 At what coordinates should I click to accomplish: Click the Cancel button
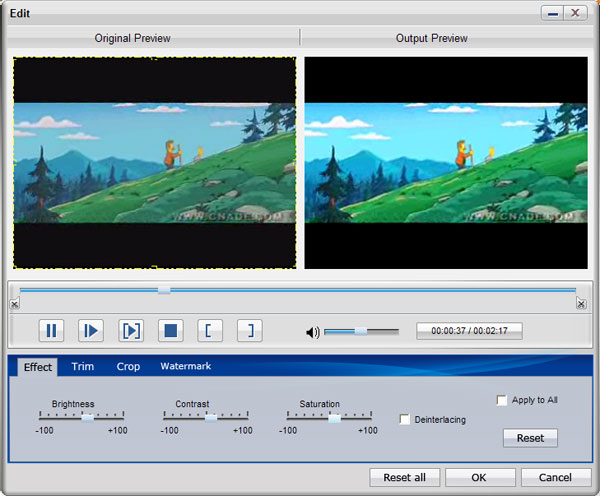click(x=556, y=477)
